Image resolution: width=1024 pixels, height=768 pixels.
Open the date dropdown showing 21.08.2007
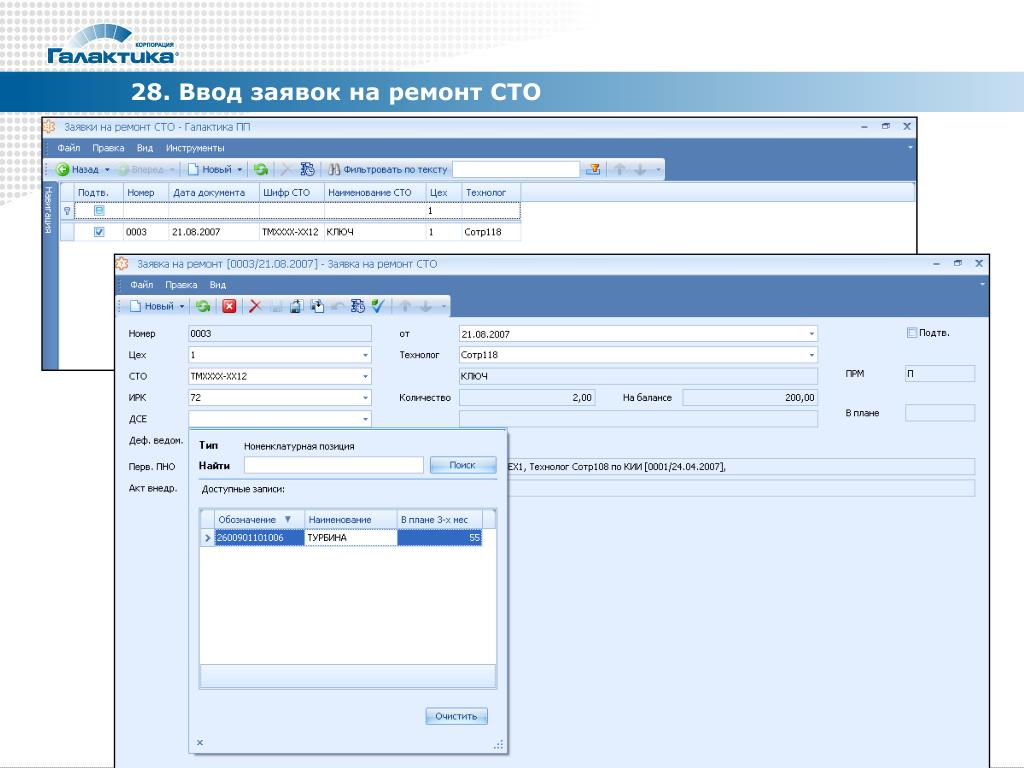point(812,334)
